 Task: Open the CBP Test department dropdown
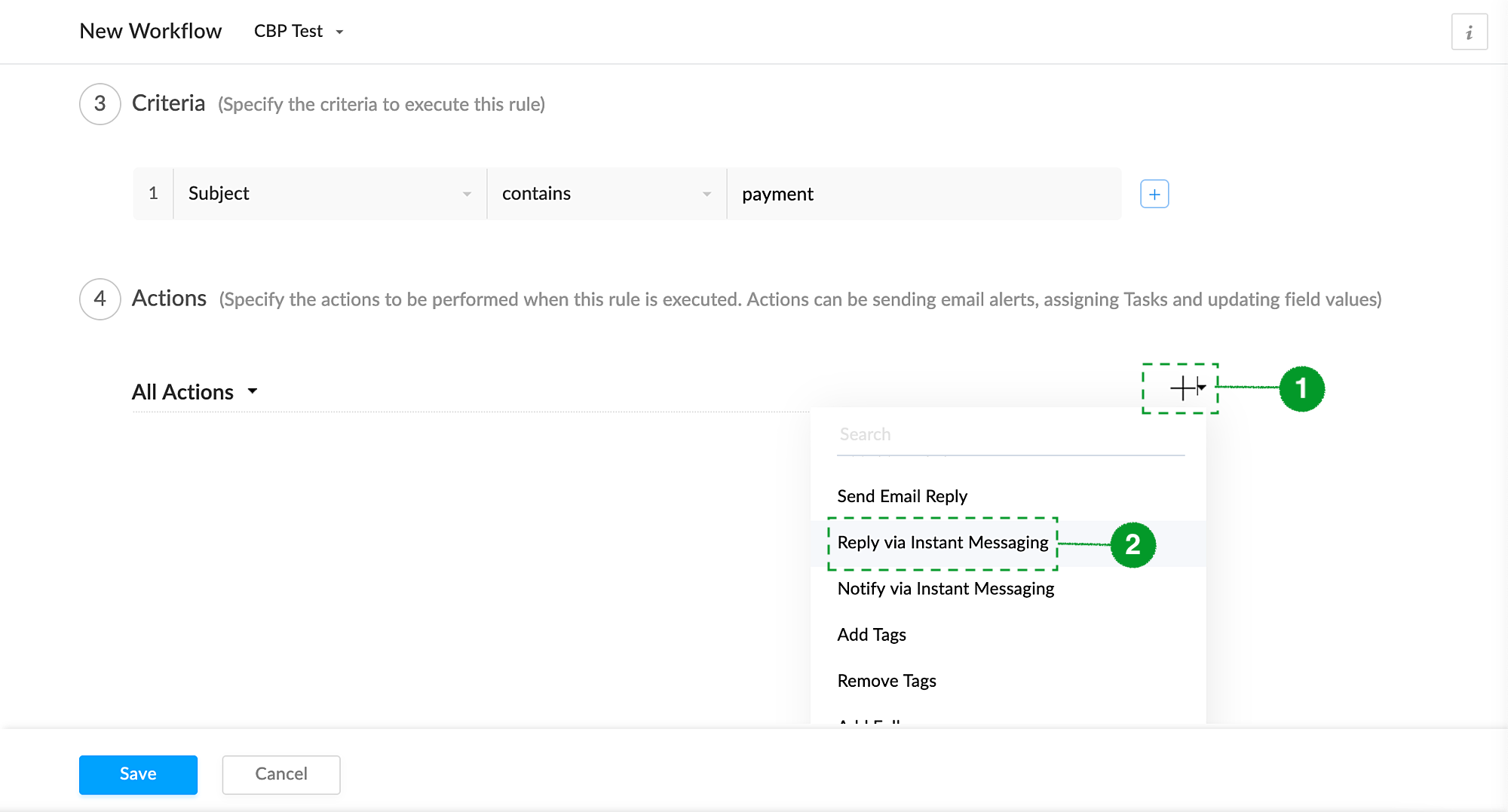(299, 32)
